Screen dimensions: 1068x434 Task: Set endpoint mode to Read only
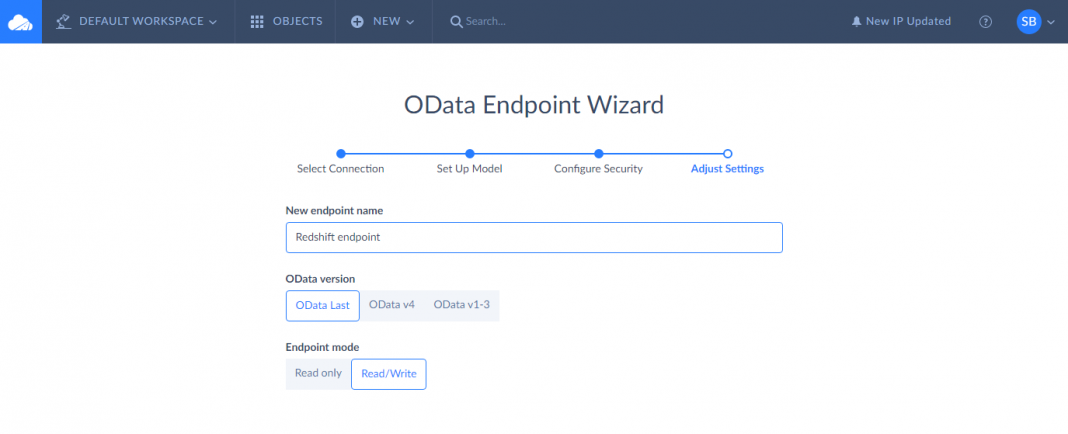(x=318, y=373)
